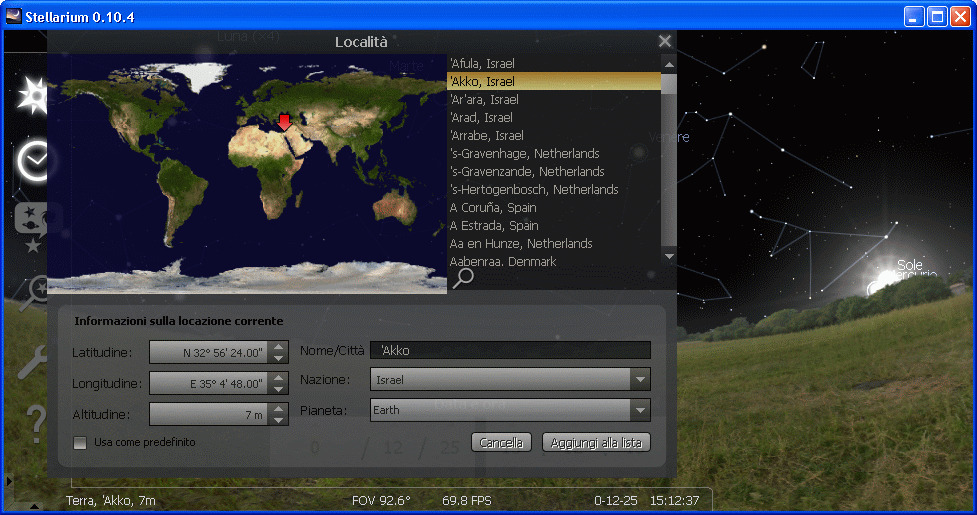Increase Altitudine with up arrow

click(x=279, y=409)
